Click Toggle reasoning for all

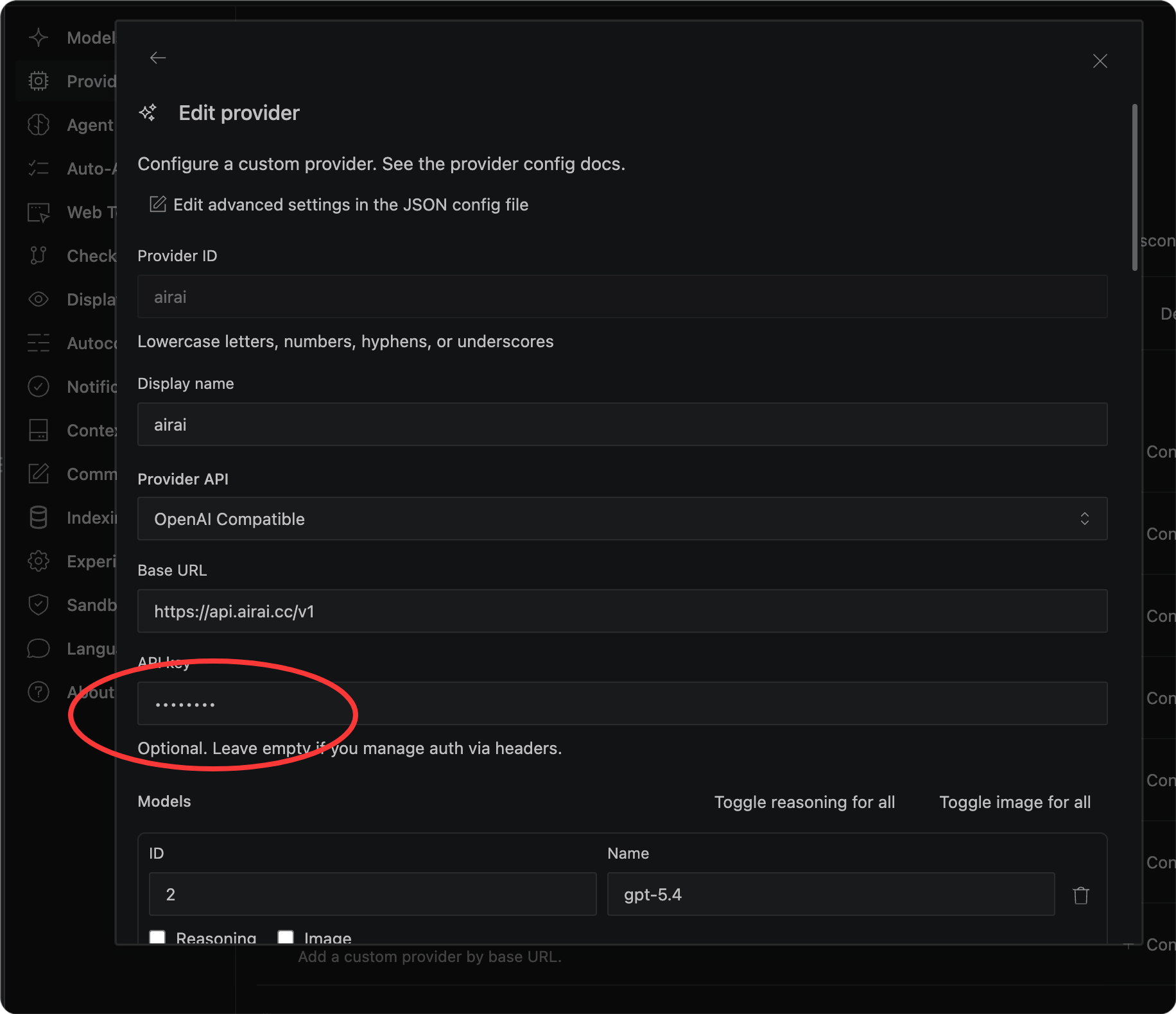click(x=804, y=802)
